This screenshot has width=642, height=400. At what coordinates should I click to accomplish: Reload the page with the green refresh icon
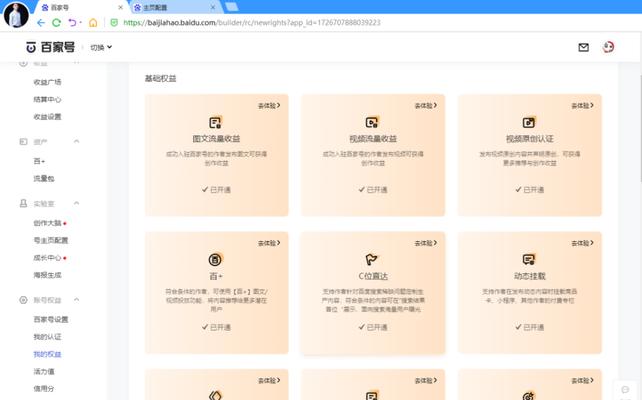tap(57, 23)
